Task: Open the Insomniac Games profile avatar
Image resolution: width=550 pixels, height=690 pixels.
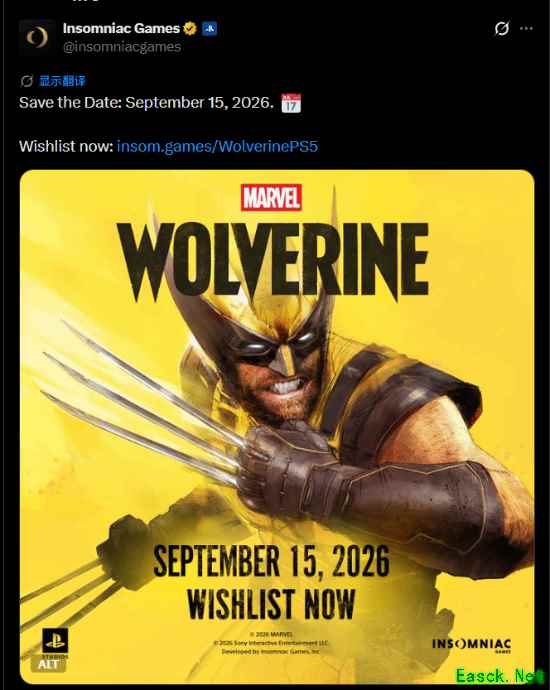Action: pyautogui.click(x=37, y=37)
